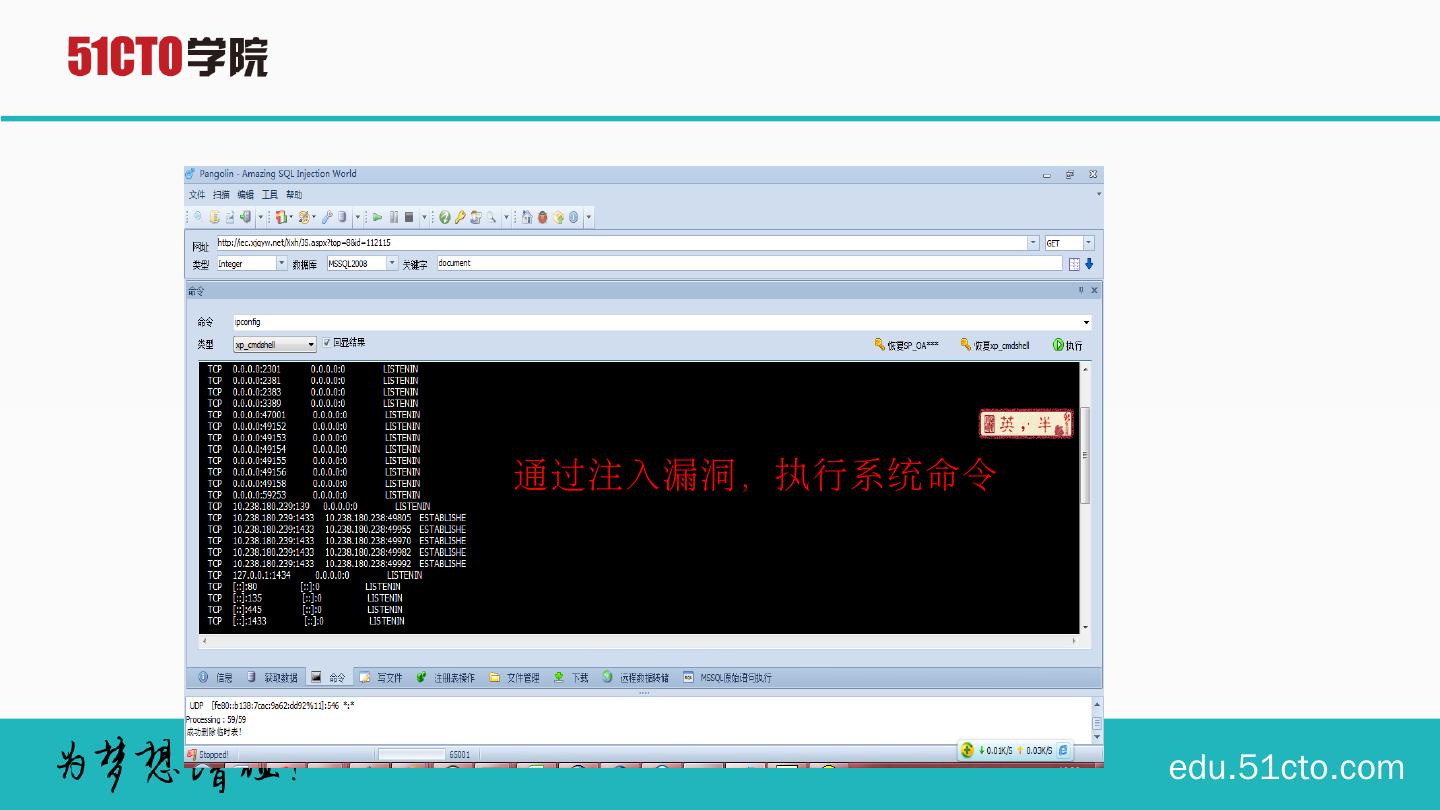This screenshot has width=1440, height=810.
Task: Open the GET method dropdown
Action: (x=1089, y=243)
